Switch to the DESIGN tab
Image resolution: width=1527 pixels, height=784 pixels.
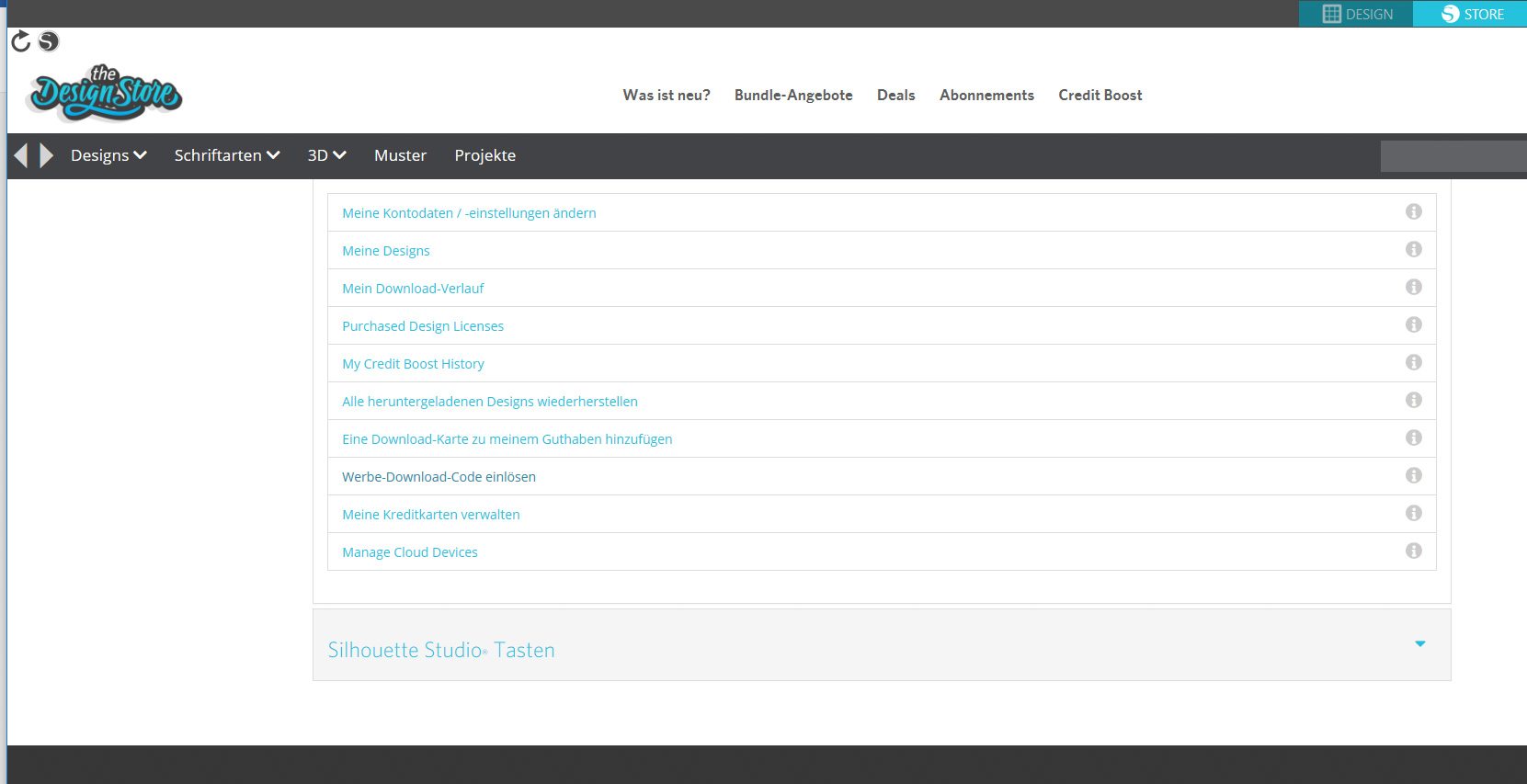1356,14
